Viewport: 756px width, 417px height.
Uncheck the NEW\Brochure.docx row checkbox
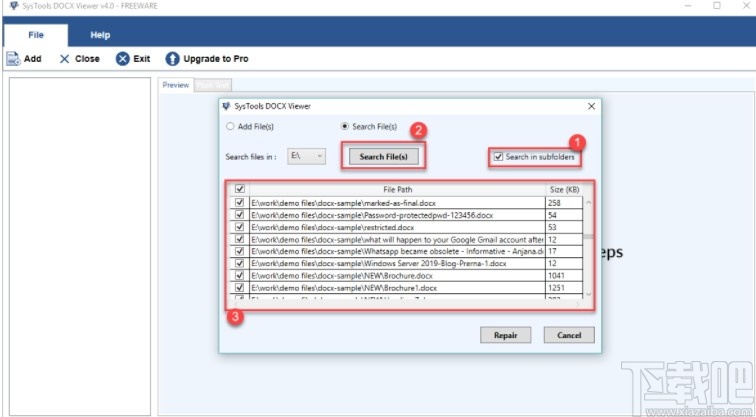pos(239,275)
